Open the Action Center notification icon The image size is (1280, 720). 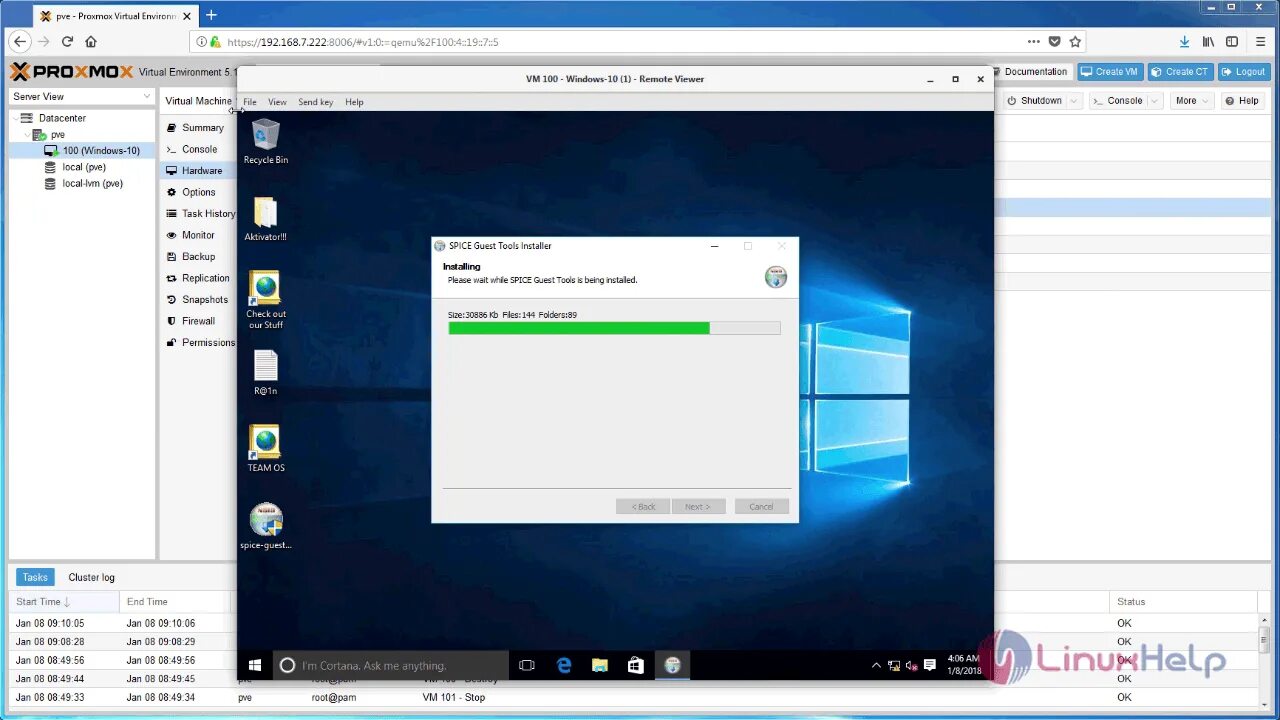coord(930,665)
